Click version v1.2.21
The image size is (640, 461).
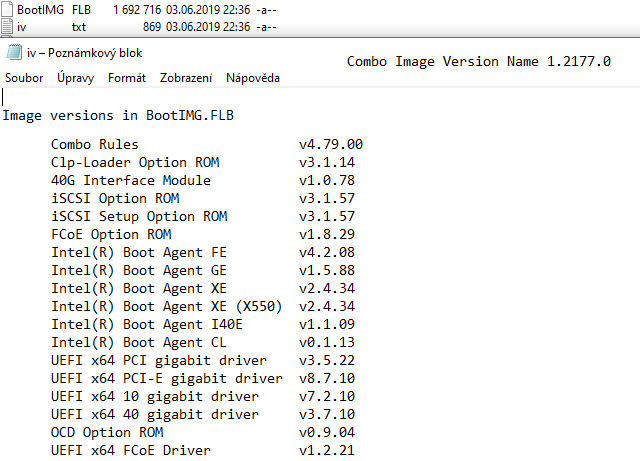(x=327, y=450)
